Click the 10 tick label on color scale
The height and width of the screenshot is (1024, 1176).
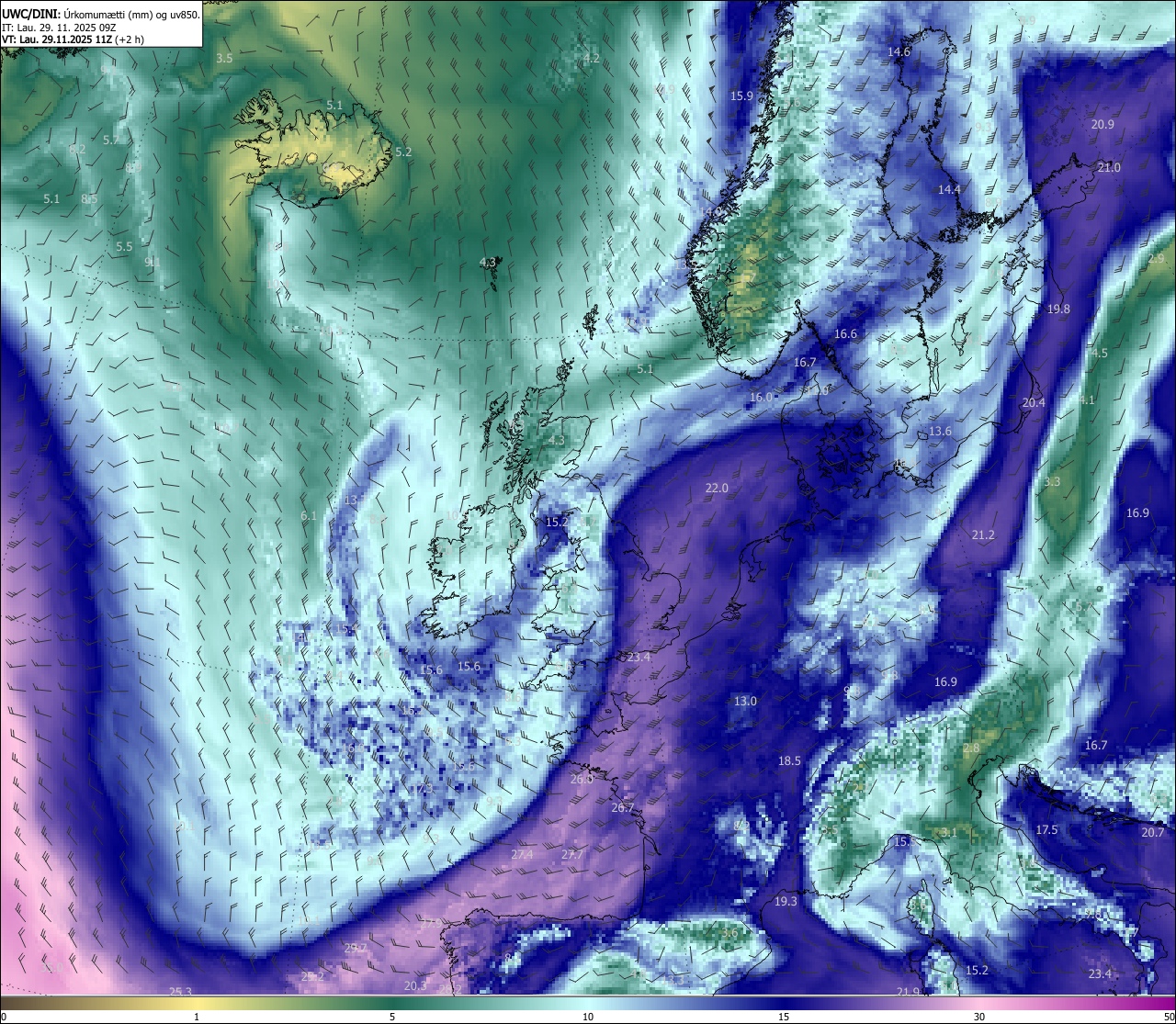(x=588, y=1017)
